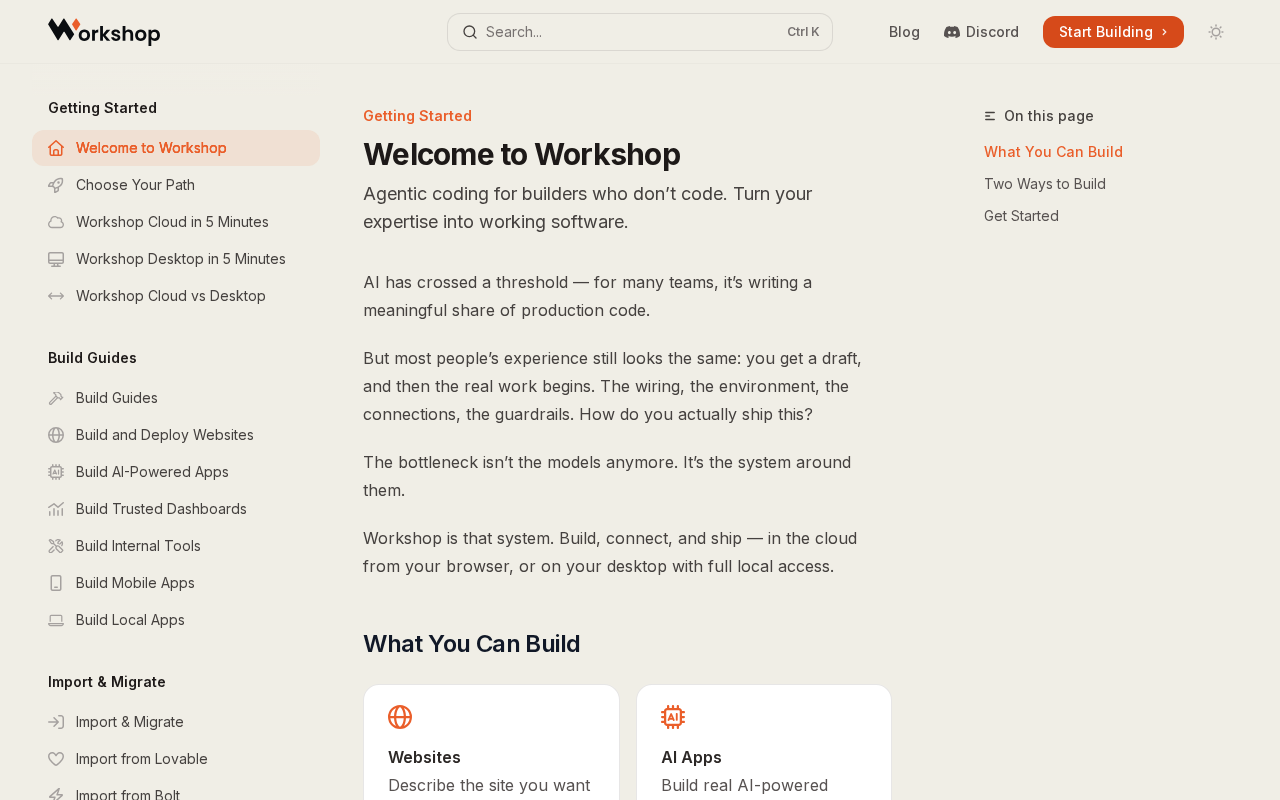Go to Build Local Apps
Image resolution: width=1280 pixels, height=800 pixels.
(x=176, y=620)
